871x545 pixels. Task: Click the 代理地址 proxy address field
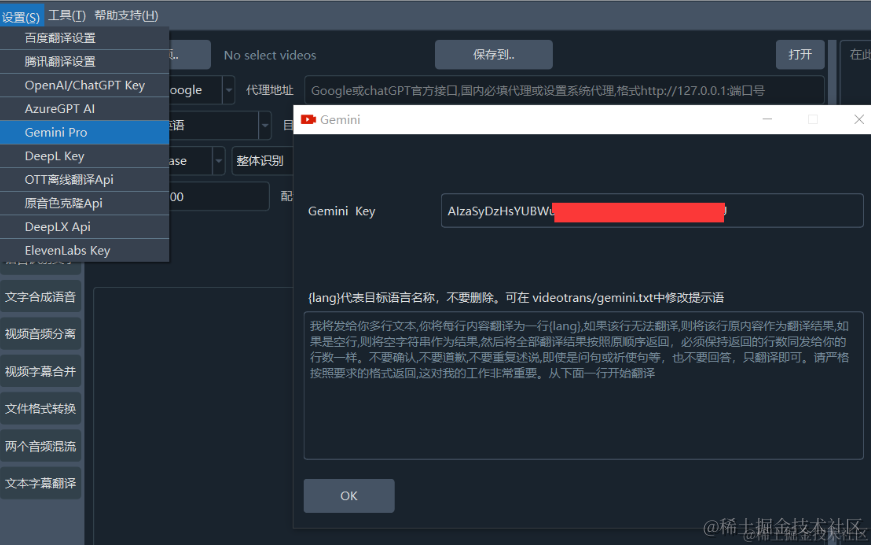564,91
